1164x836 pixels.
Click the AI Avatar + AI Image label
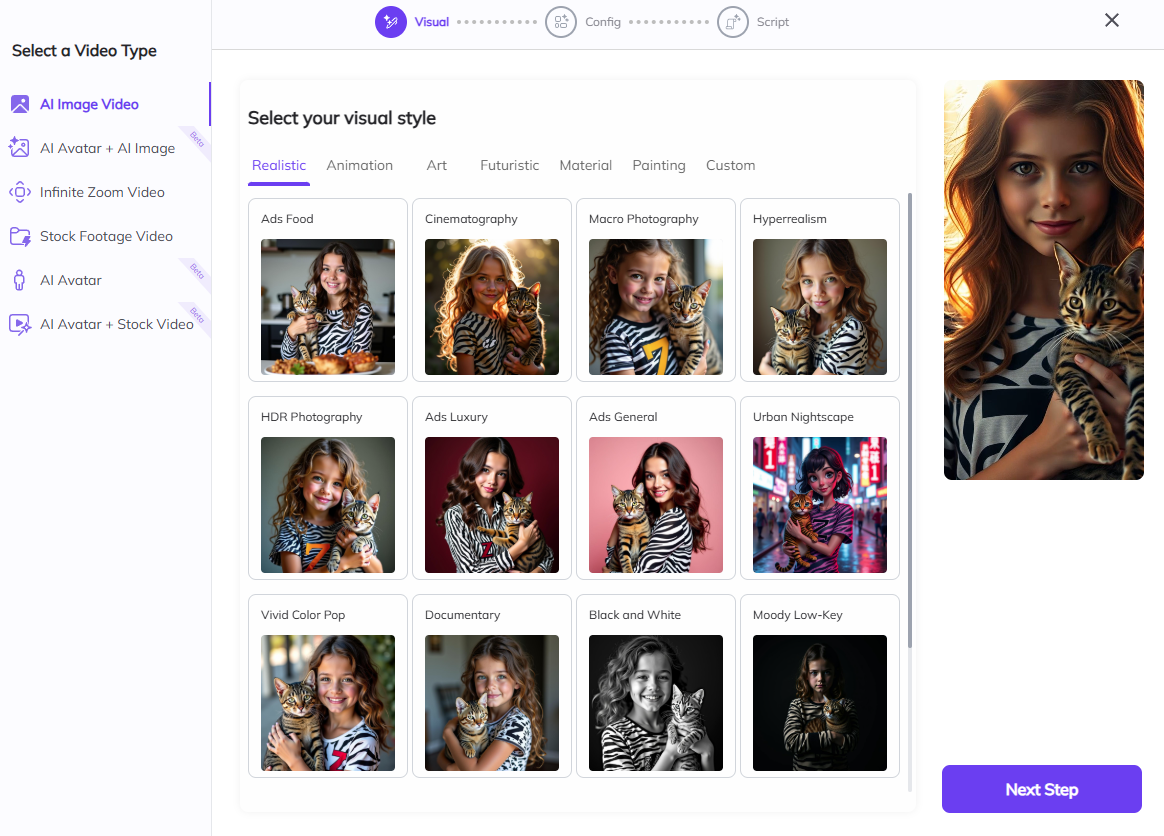point(108,148)
